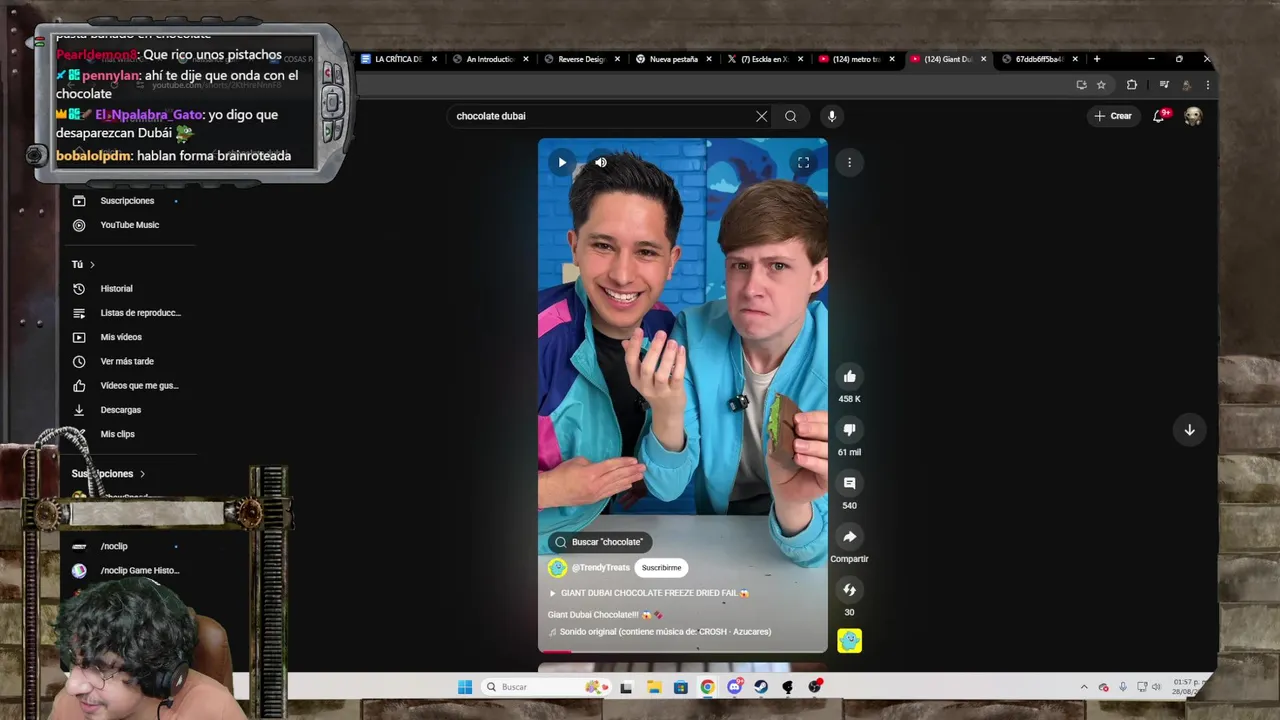
Task: Open the Chrome extensions puzzle icon
Action: click(x=1132, y=85)
